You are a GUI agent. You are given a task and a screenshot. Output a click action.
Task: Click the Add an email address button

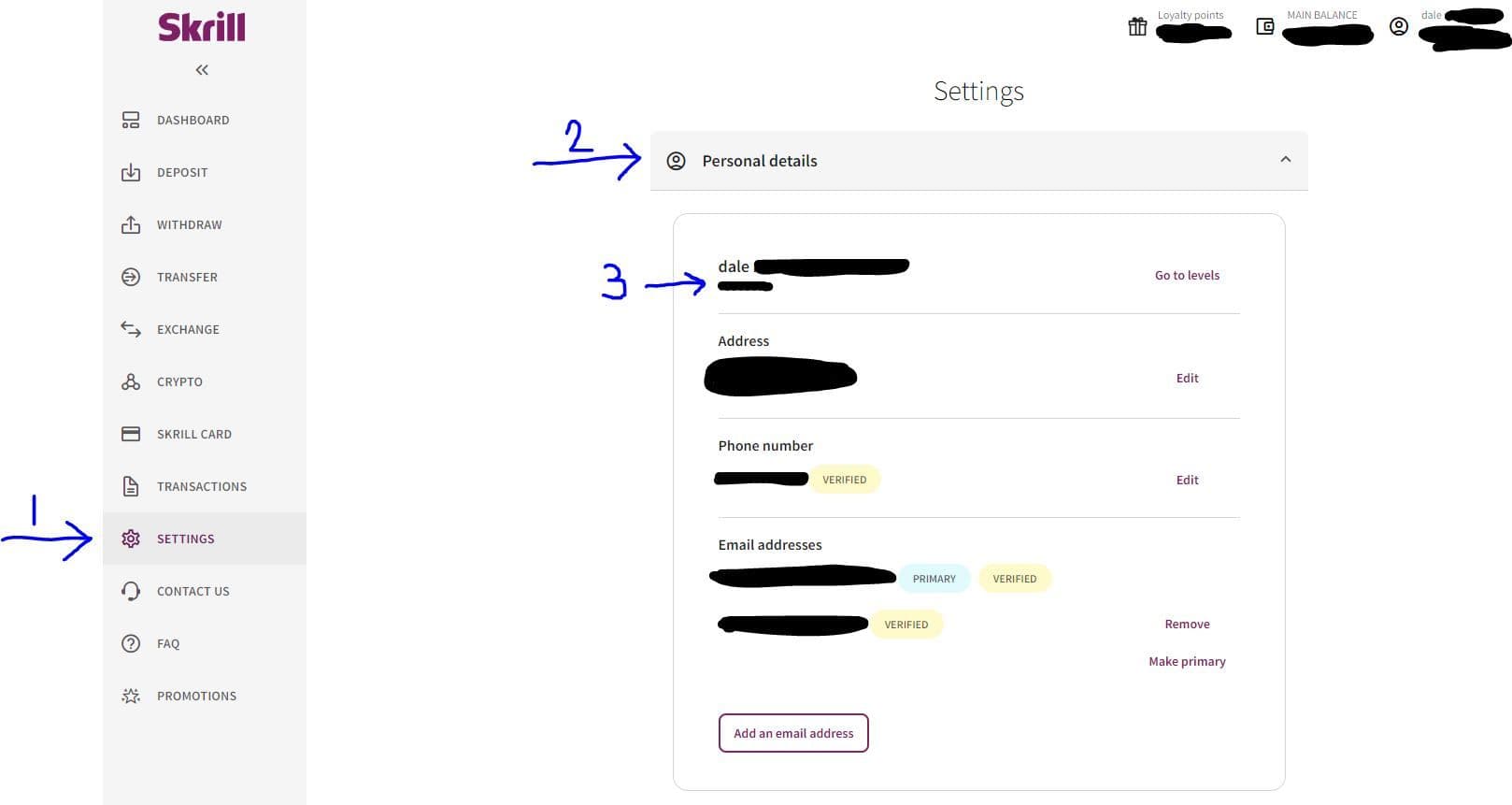[793, 733]
